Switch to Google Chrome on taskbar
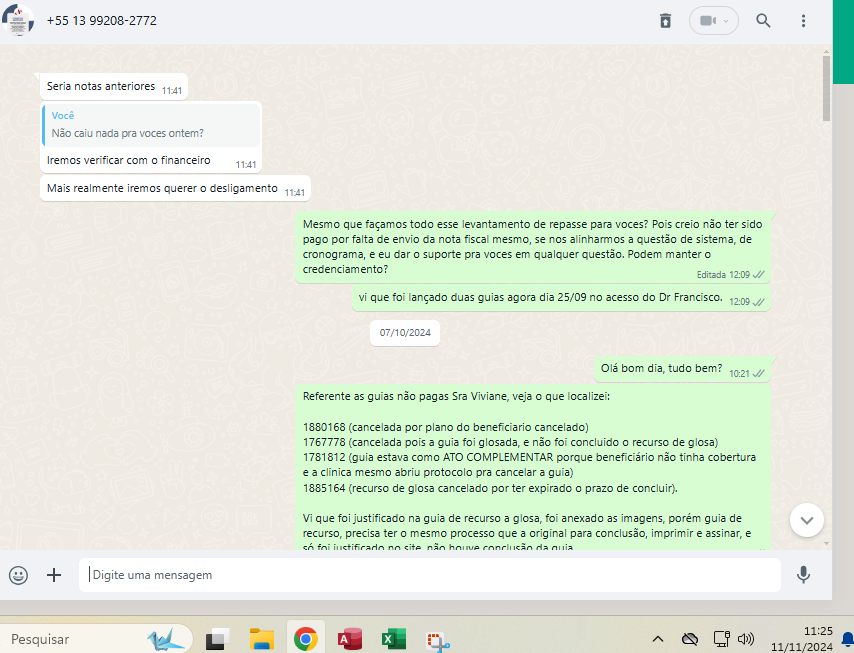This screenshot has height=653, width=854. pos(306,639)
